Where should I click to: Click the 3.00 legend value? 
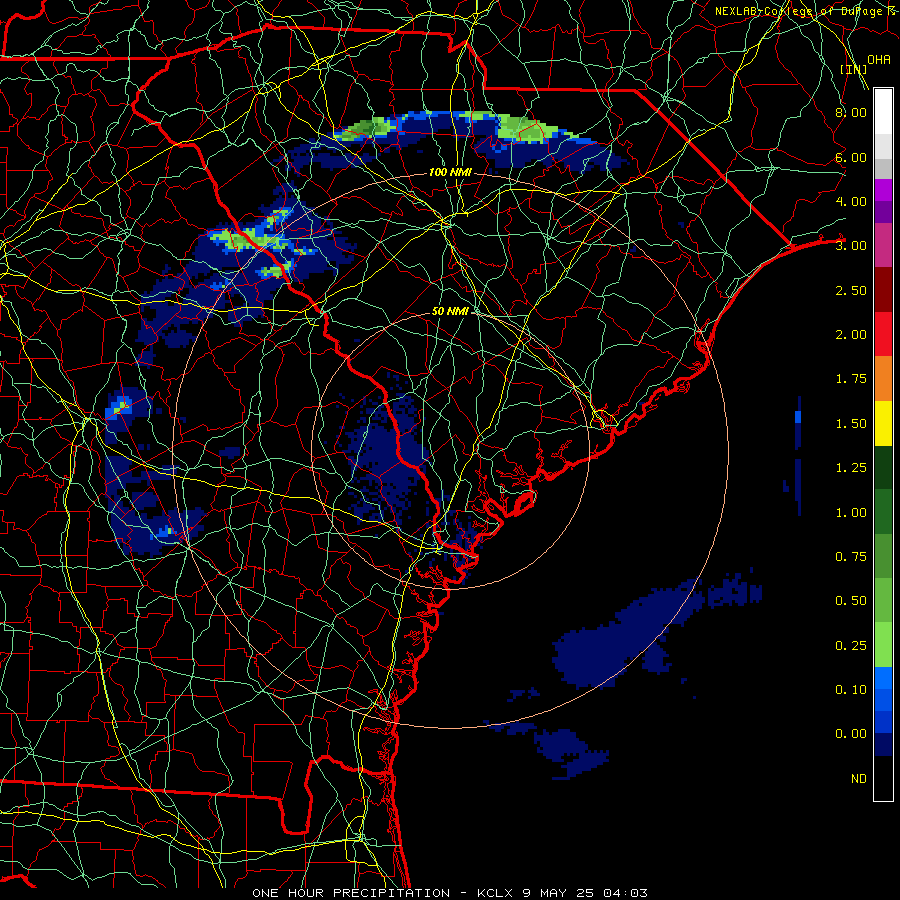click(851, 246)
